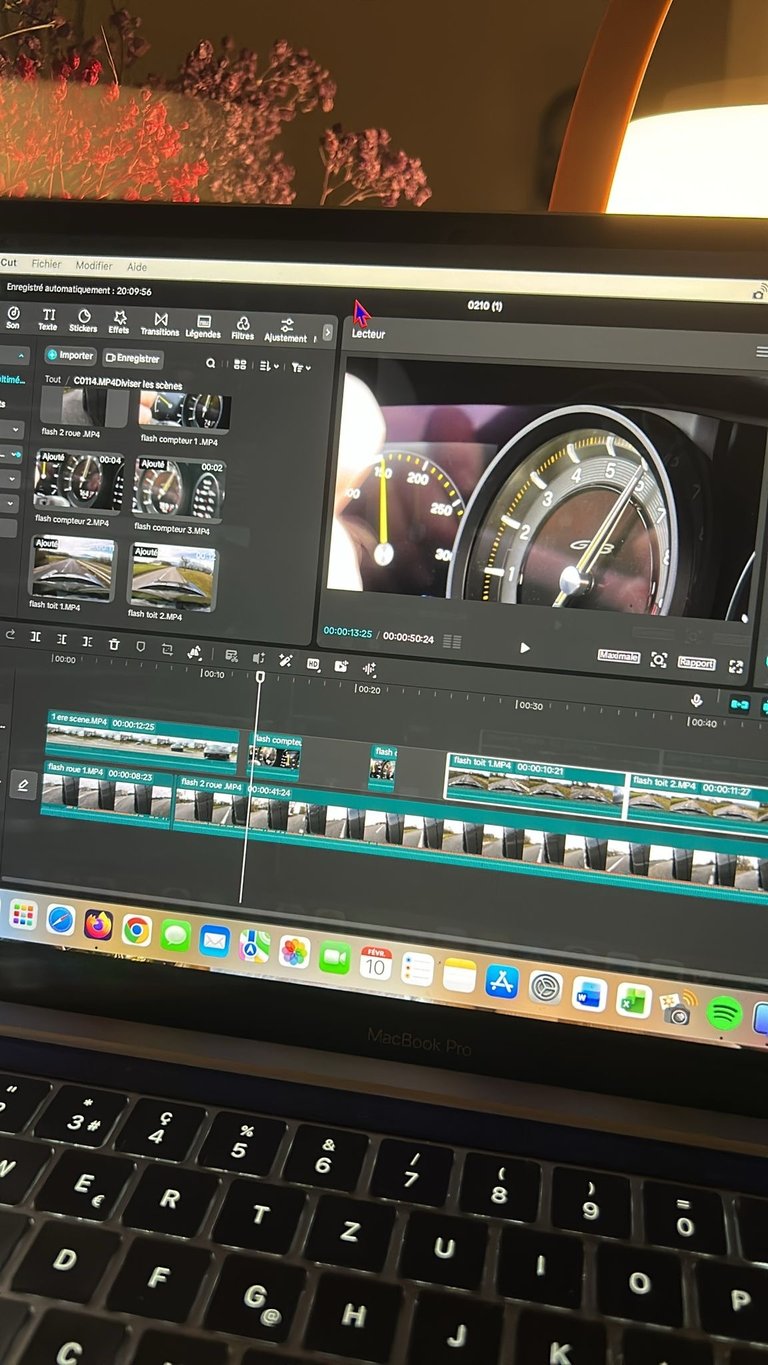
Task: Open Google Chrome from the Dock
Action: click(137, 929)
